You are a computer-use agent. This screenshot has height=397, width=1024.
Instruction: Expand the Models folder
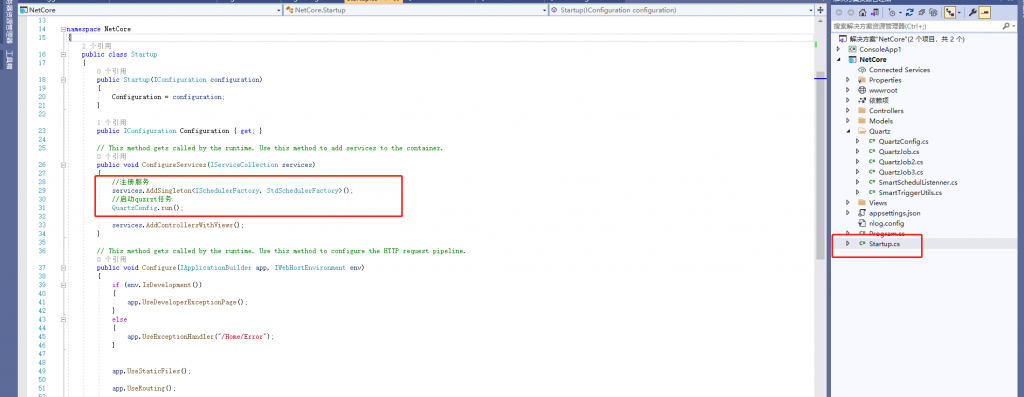(848, 121)
